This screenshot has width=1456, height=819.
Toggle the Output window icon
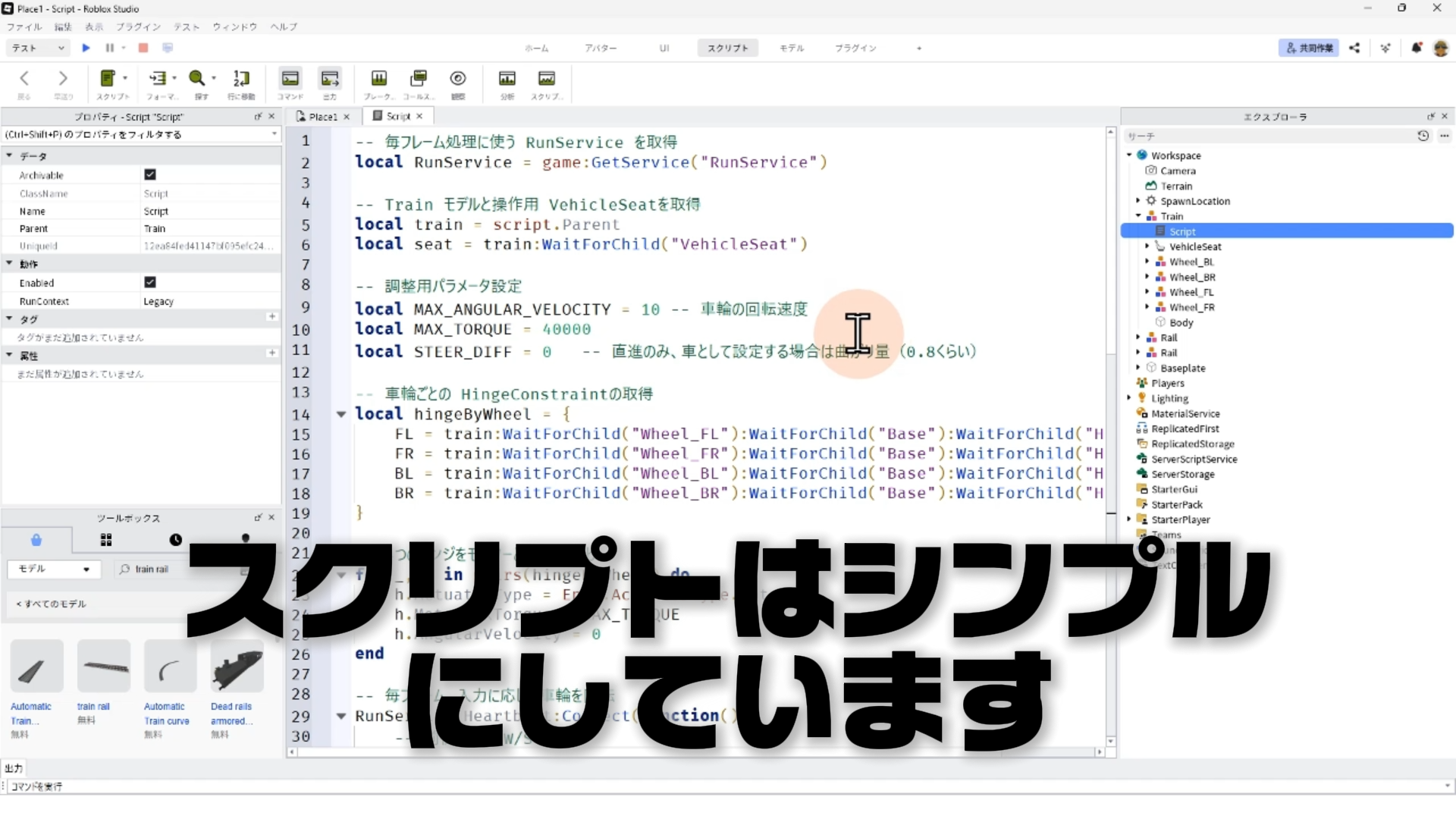(x=330, y=79)
